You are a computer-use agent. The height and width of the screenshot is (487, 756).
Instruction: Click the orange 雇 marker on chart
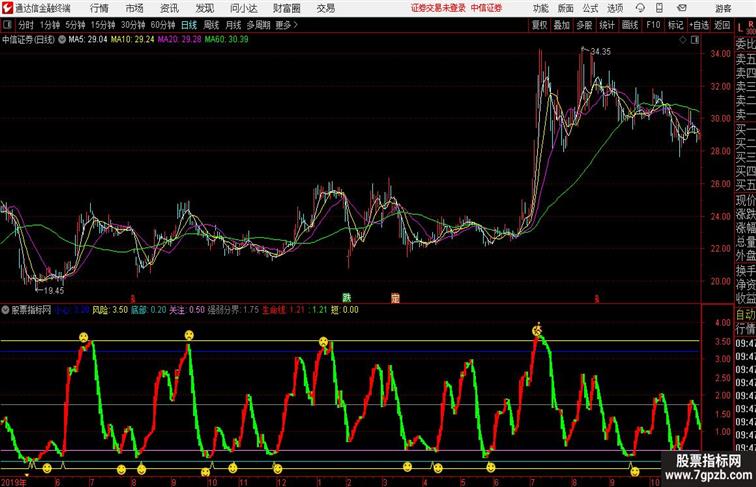click(x=395, y=298)
